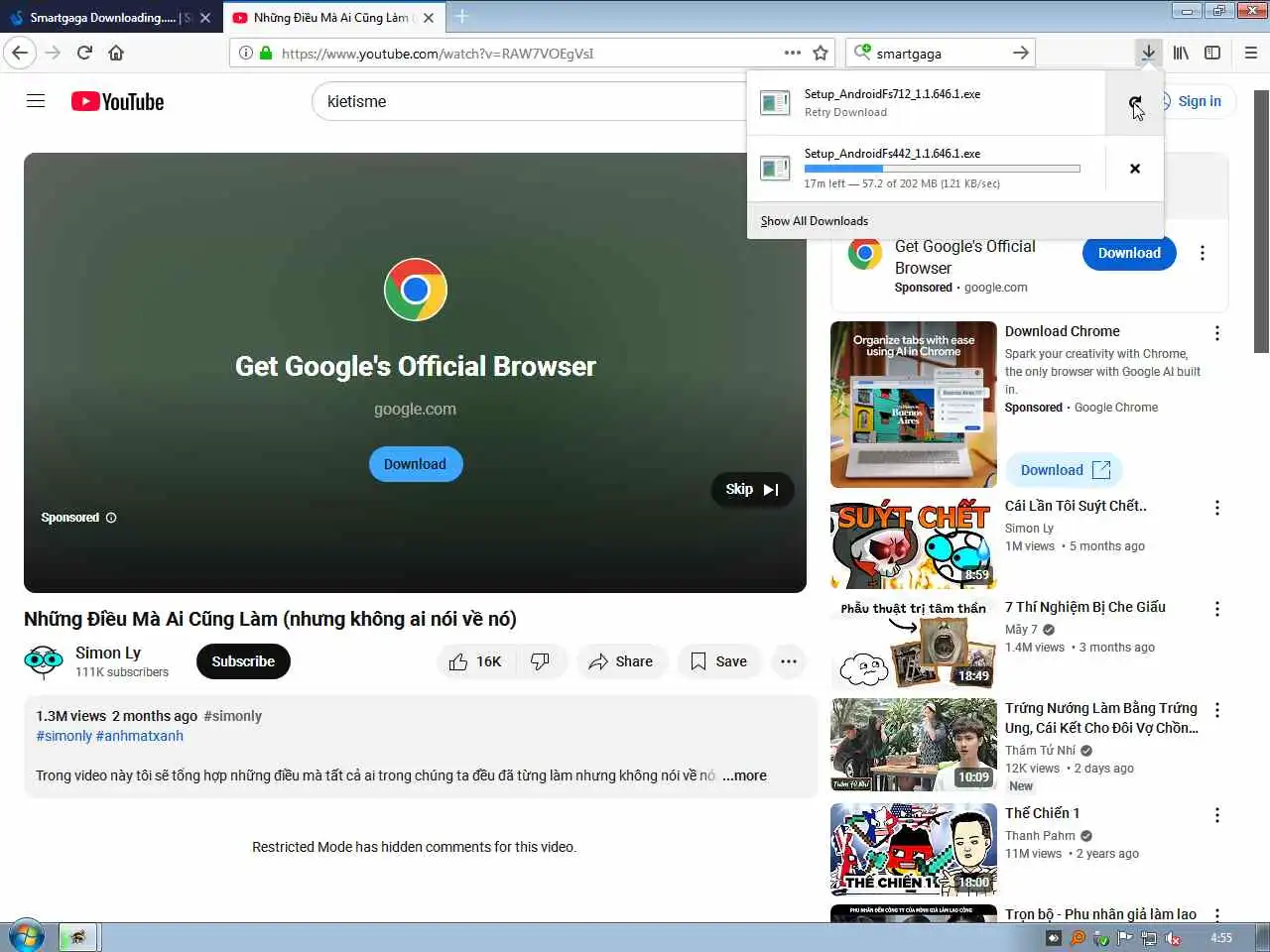
Task: Open the Firefox hamburger menu
Action: click(1251, 53)
